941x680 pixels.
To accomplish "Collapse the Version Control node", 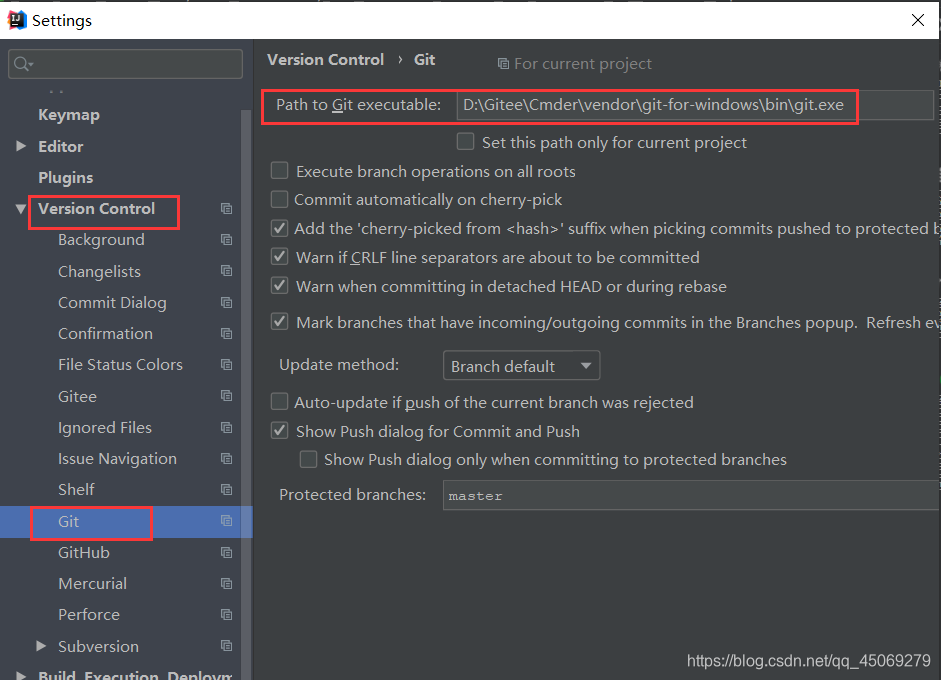I will tap(21, 209).
